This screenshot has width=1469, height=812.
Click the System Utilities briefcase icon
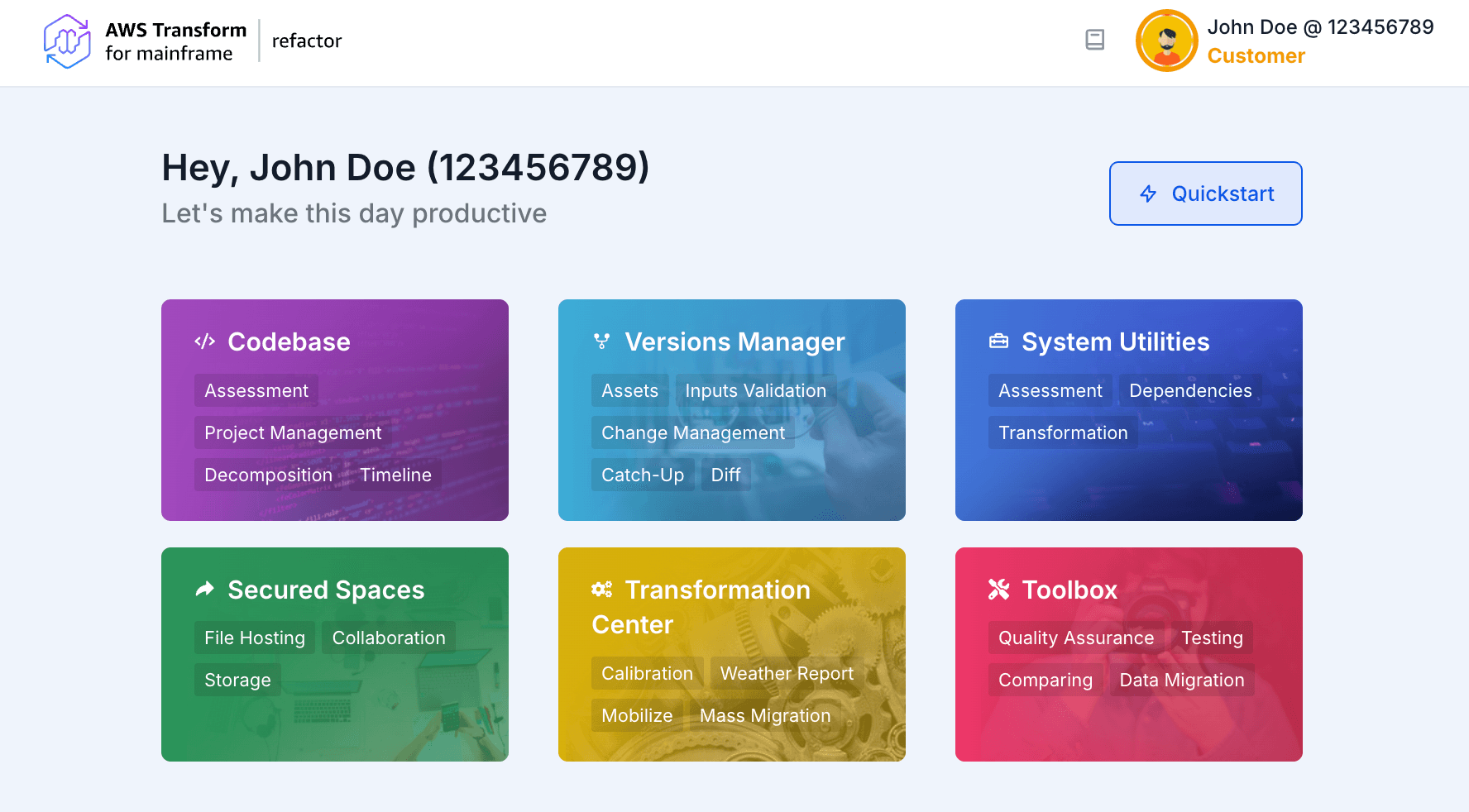coord(998,342)
